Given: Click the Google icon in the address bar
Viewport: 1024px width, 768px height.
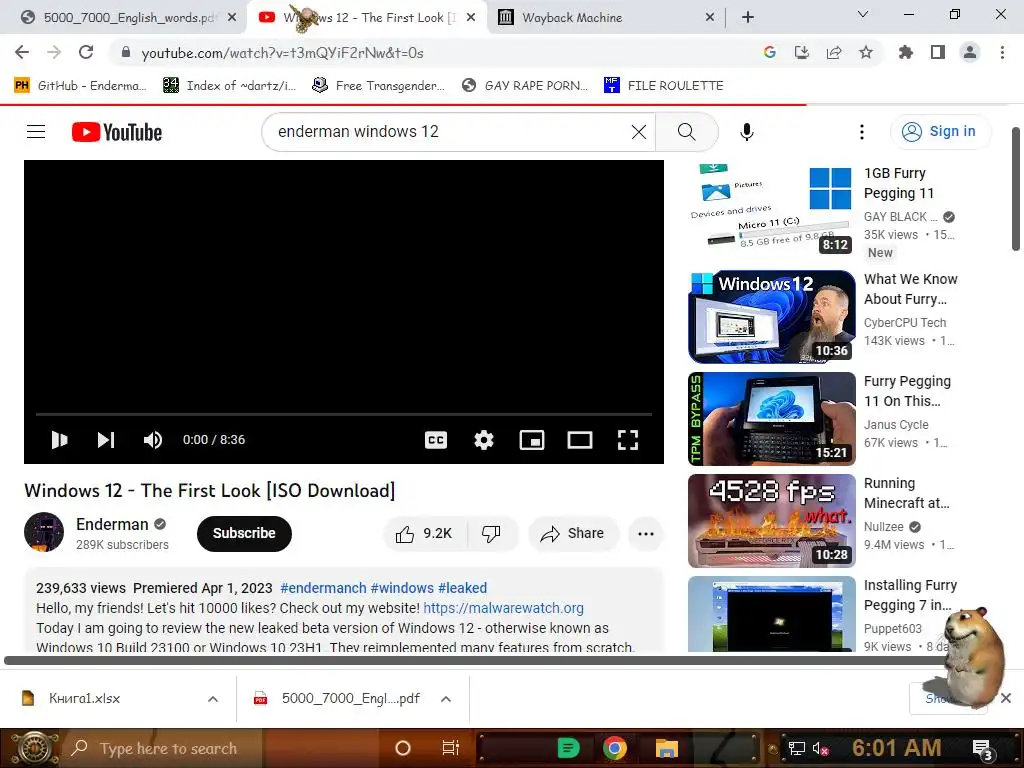Looking at the screenshot, I should click(770, 52).
